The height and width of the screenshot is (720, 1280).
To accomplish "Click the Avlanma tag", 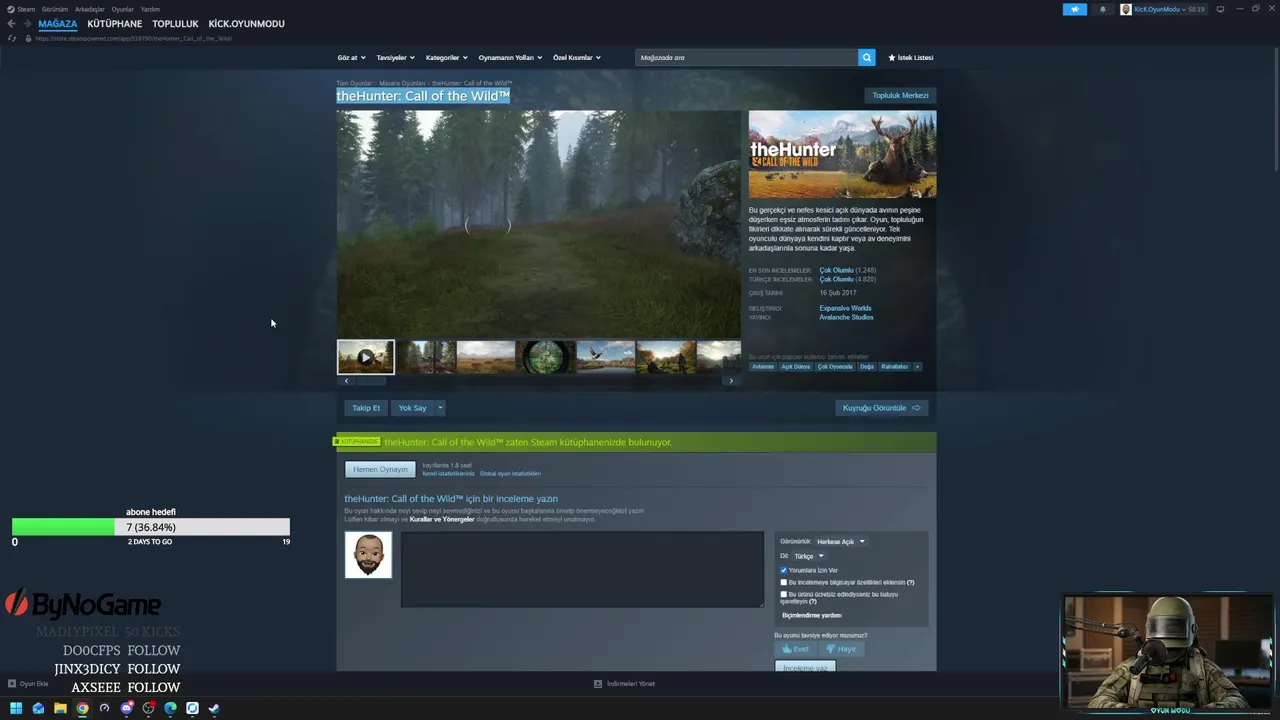I will [763, 366].
